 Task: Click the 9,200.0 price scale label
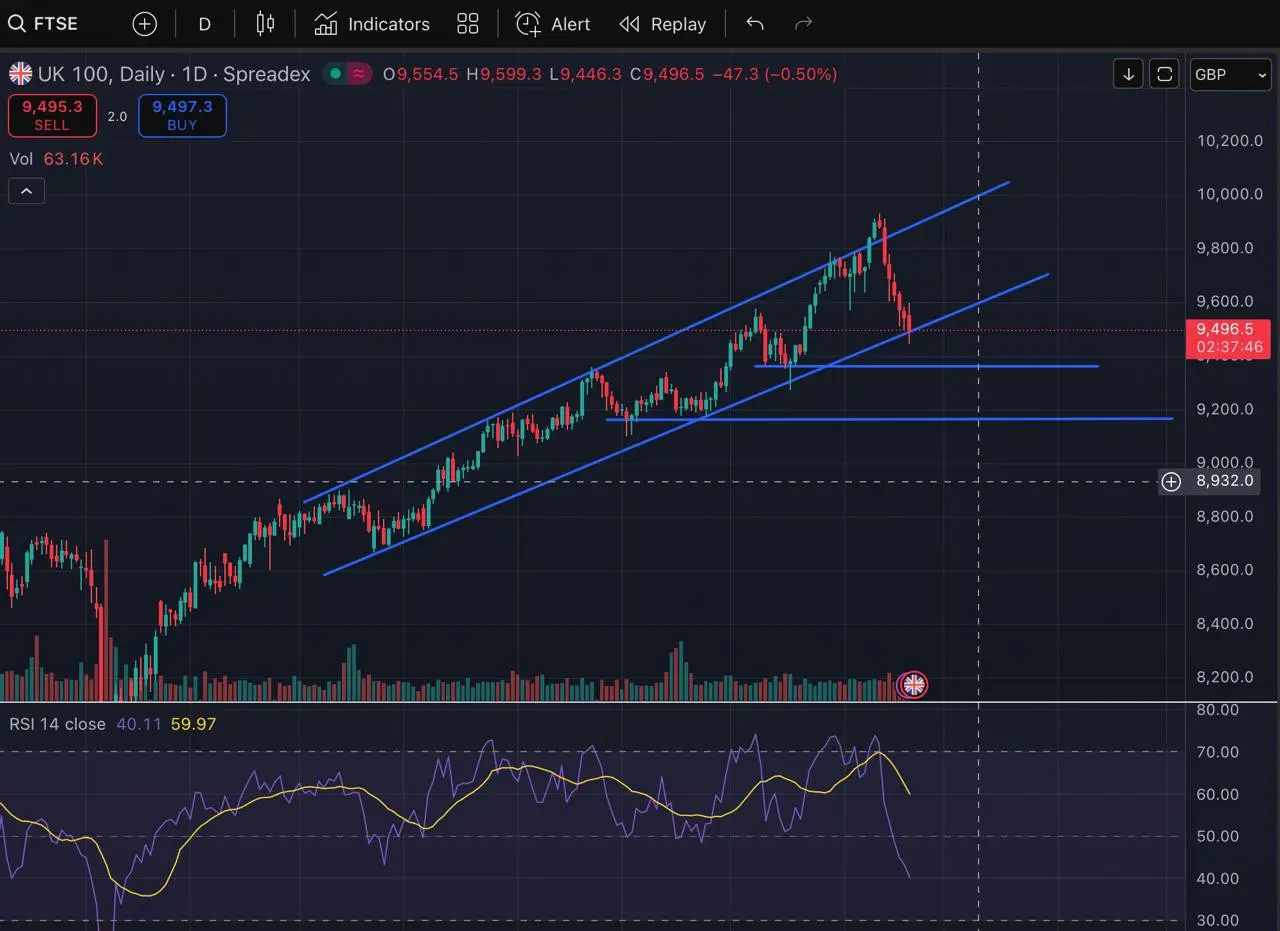1226,409
